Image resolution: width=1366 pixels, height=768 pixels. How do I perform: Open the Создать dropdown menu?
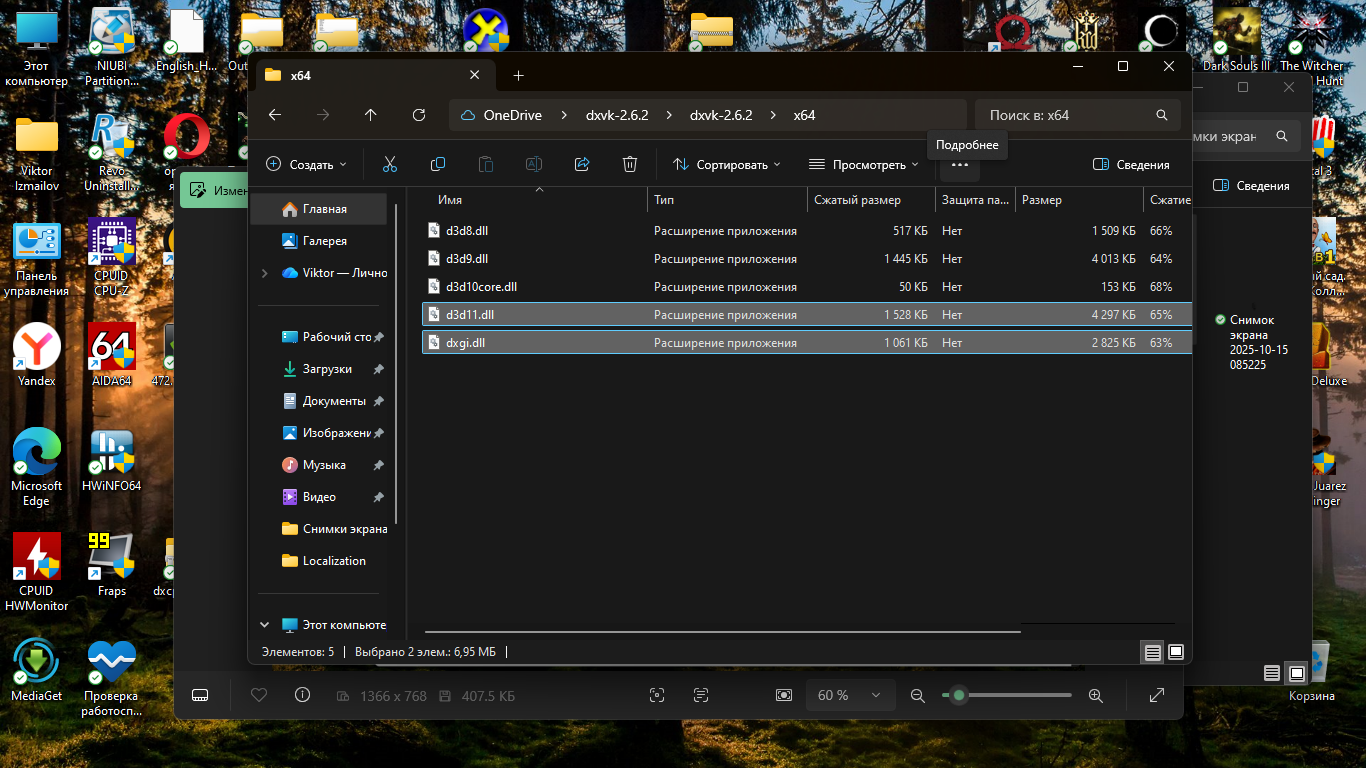(306, 165)
